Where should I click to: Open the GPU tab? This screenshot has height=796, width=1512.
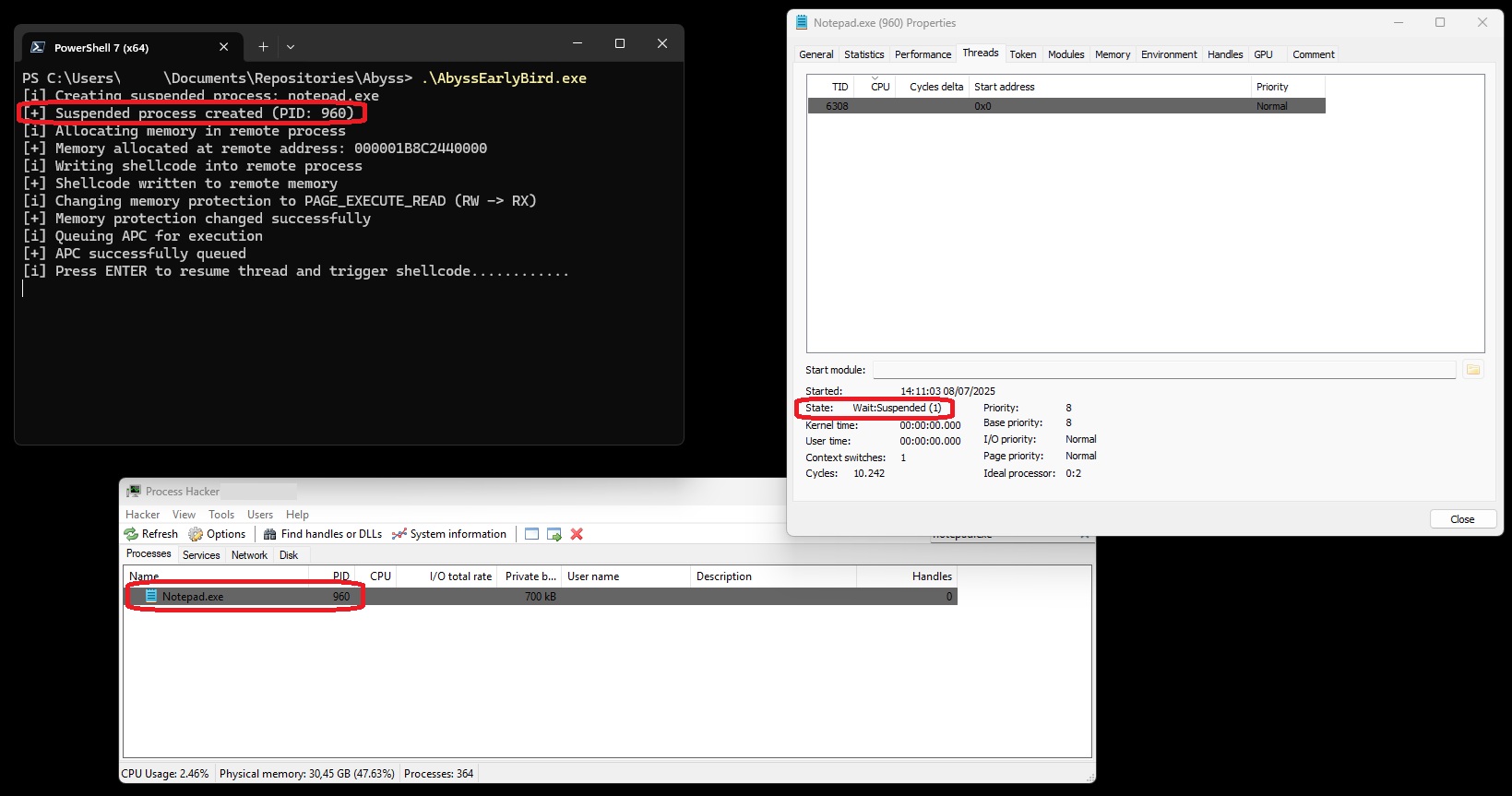[x=1264, y=54]
